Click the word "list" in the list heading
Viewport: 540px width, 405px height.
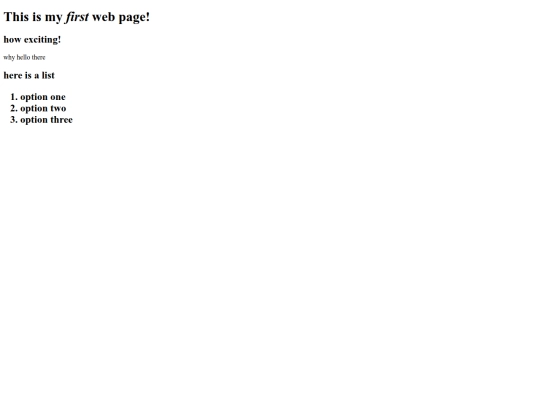48,75
